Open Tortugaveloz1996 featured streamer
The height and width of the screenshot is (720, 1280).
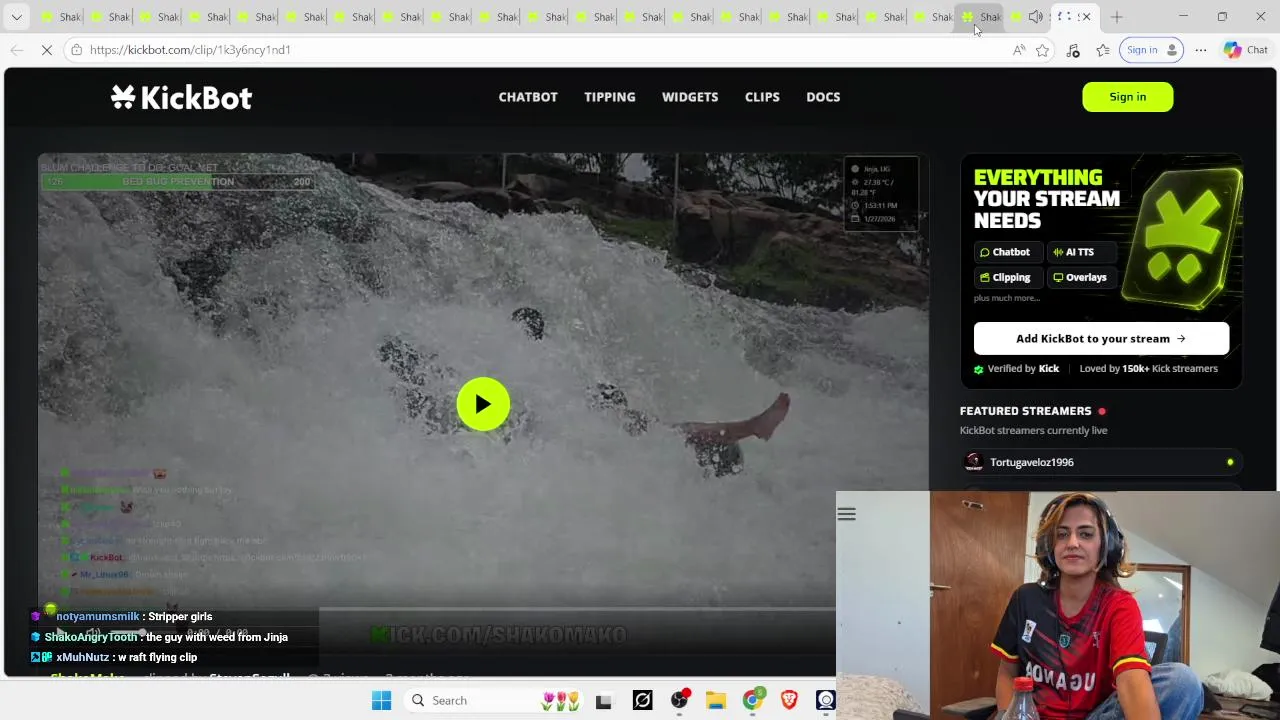pos(1100,462)
